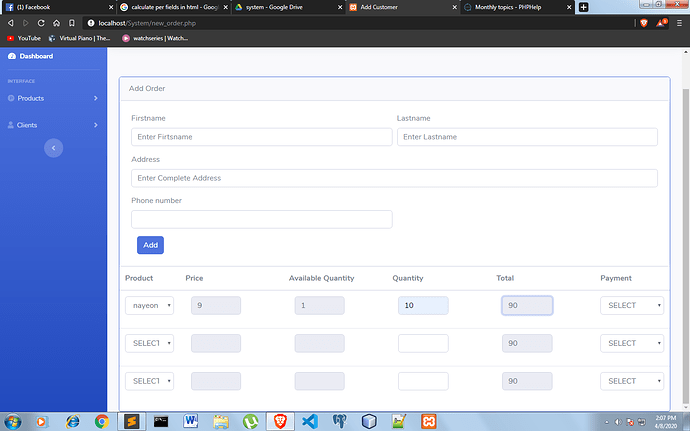Open pgAdmin elephant icon in taskbar
690x431 pixels.
tap(340, 421)
